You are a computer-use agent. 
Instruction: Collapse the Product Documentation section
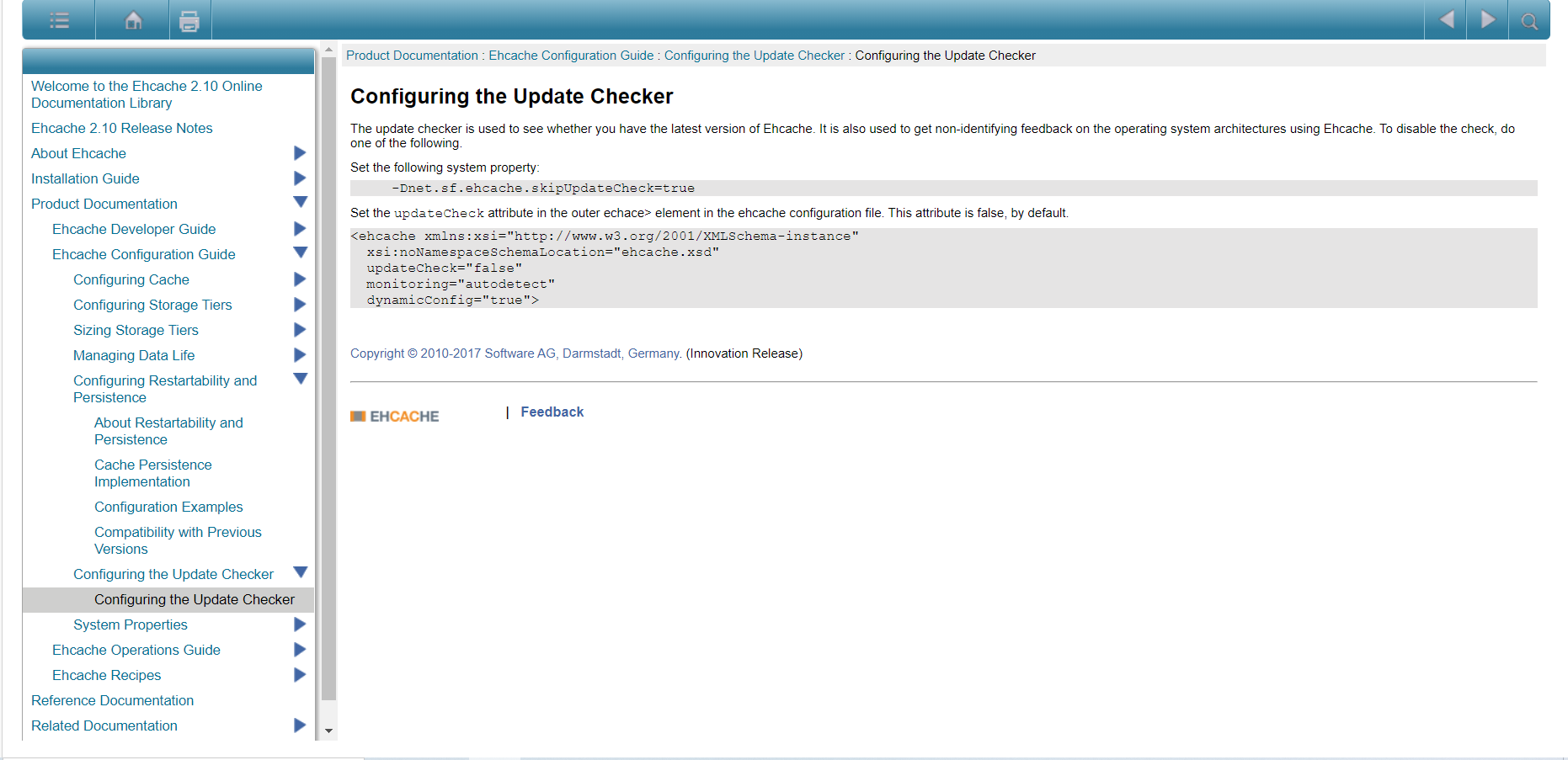[300, 202]
